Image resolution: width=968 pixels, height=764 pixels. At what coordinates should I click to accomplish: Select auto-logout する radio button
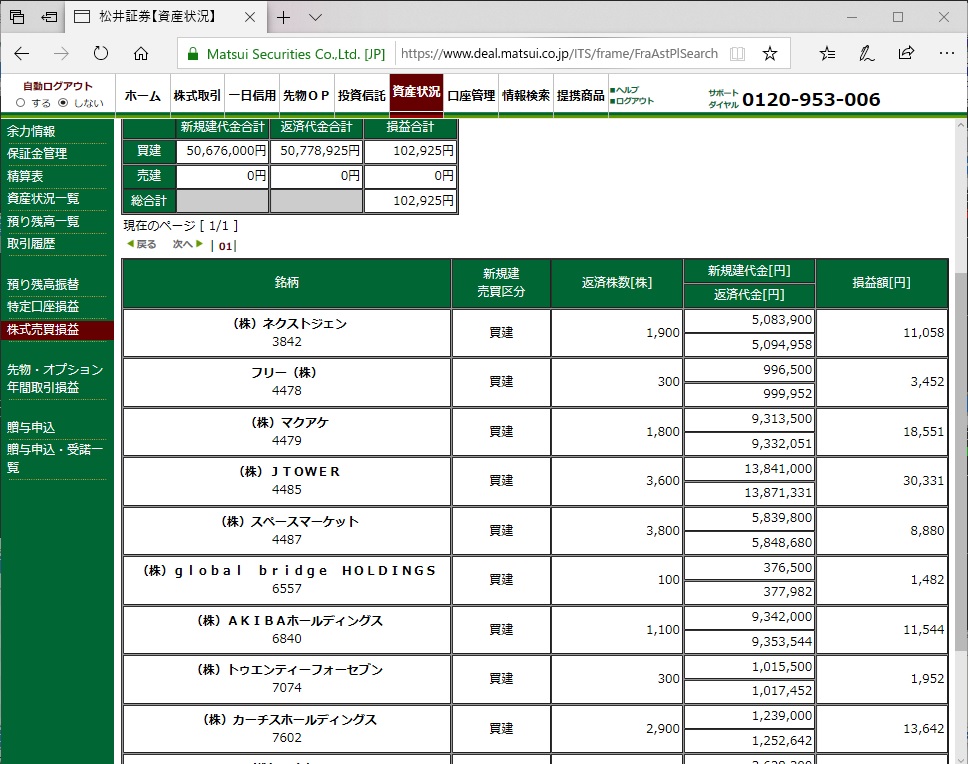tap(20, 103)
